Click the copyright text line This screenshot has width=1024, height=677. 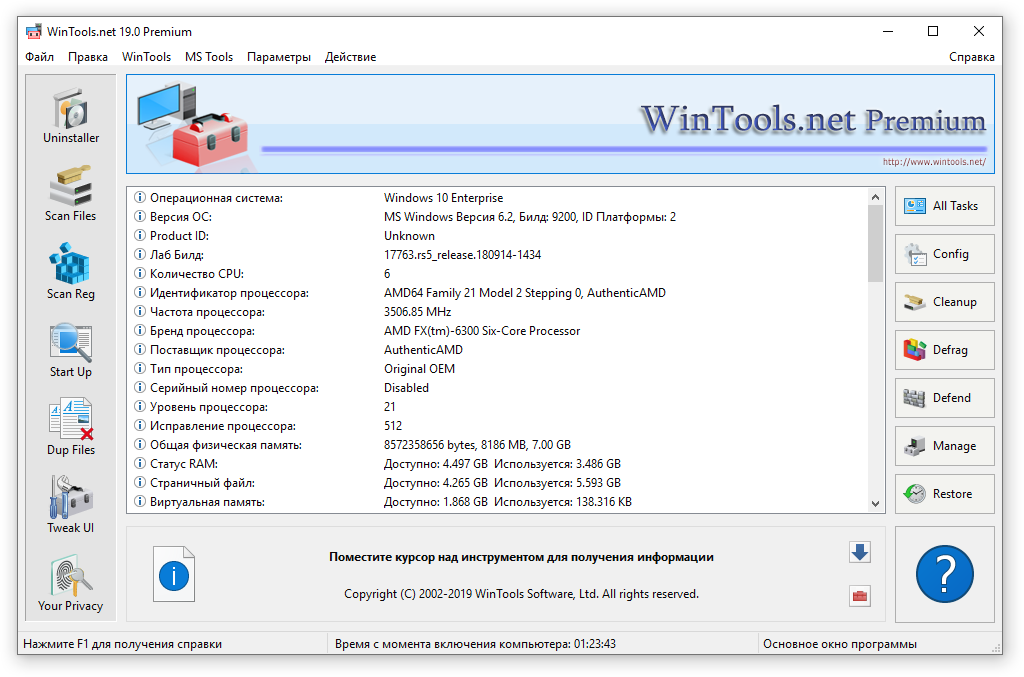521,594
